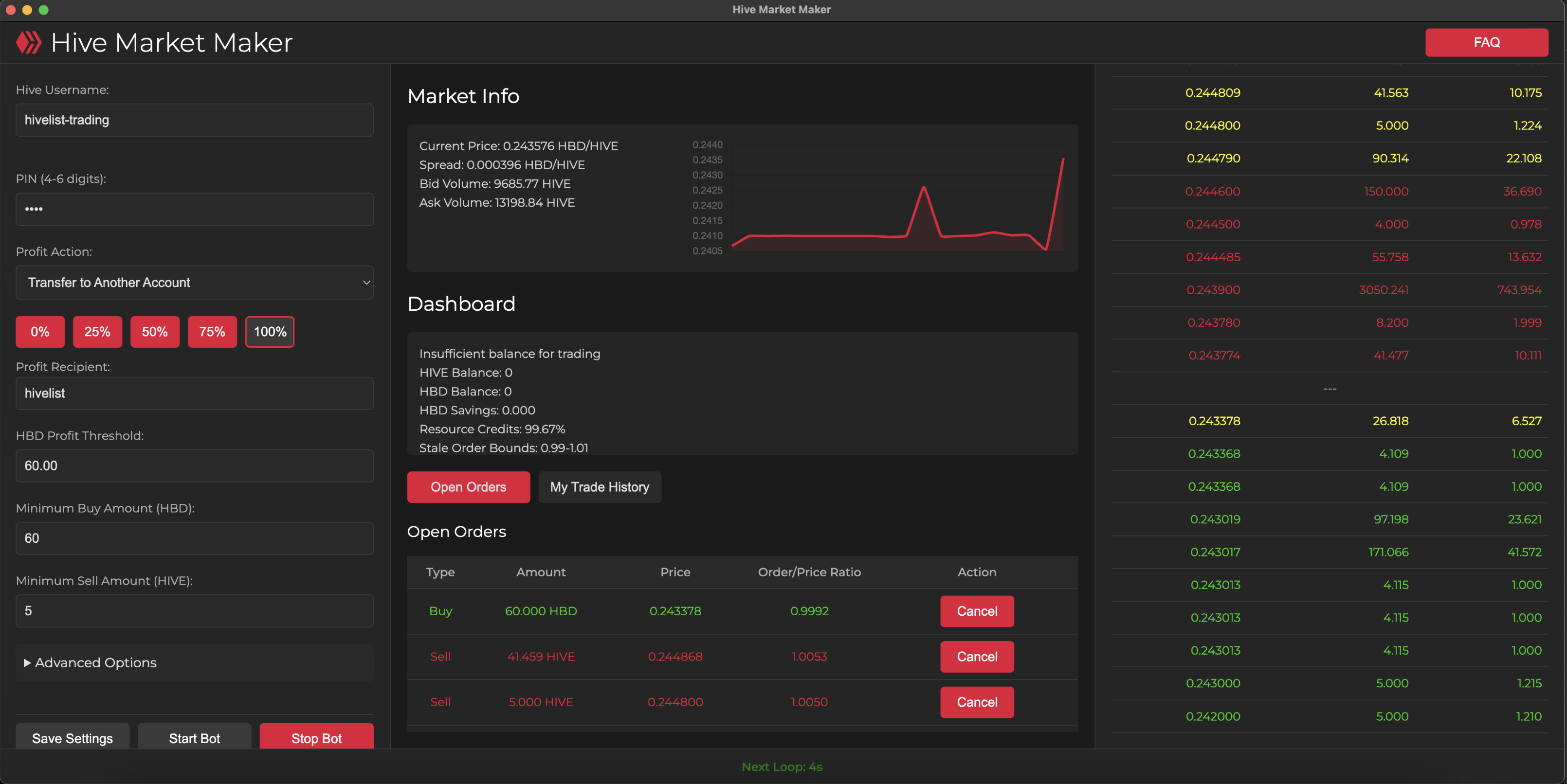The width and height of the screenshot is (1567, 784).
Task: Edit Minimum Buy Amount (HBD) field
Action: (194, 538)
